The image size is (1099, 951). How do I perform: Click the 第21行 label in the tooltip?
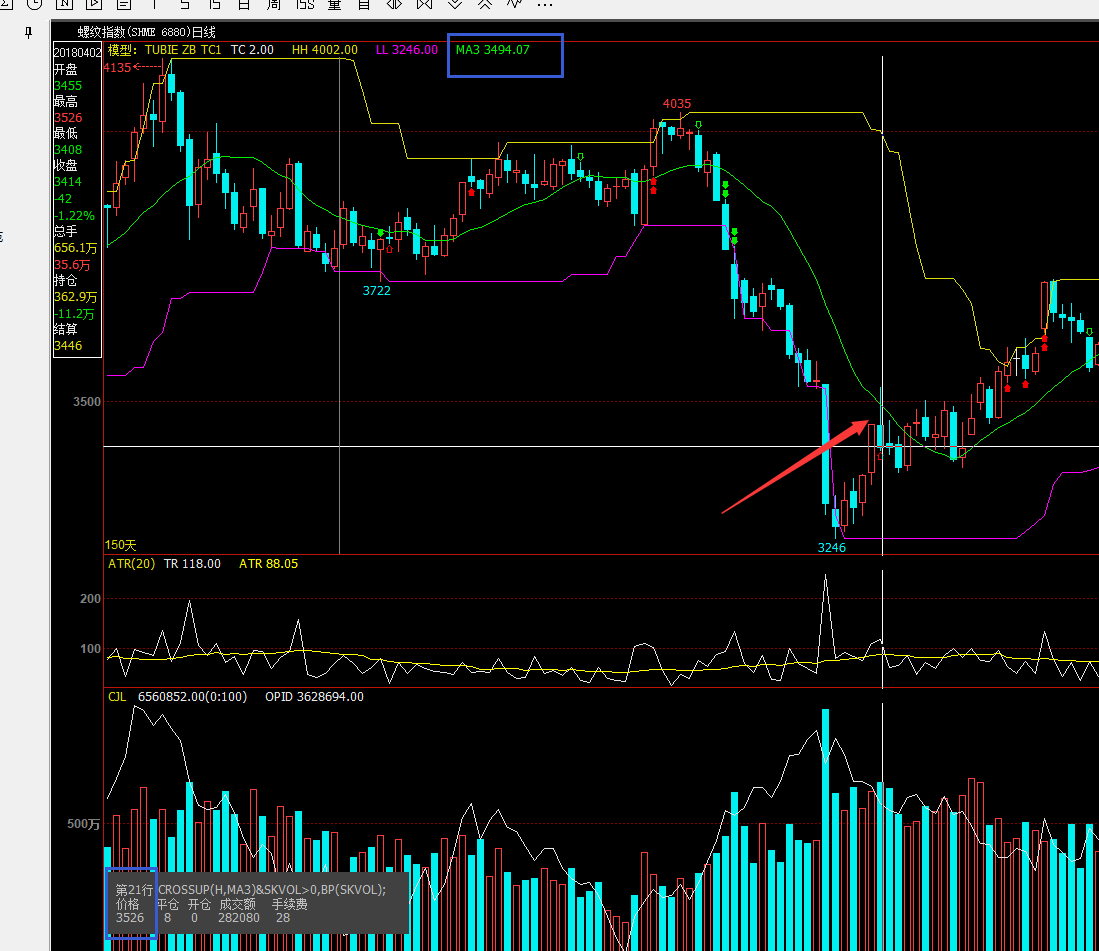(134, 890)
